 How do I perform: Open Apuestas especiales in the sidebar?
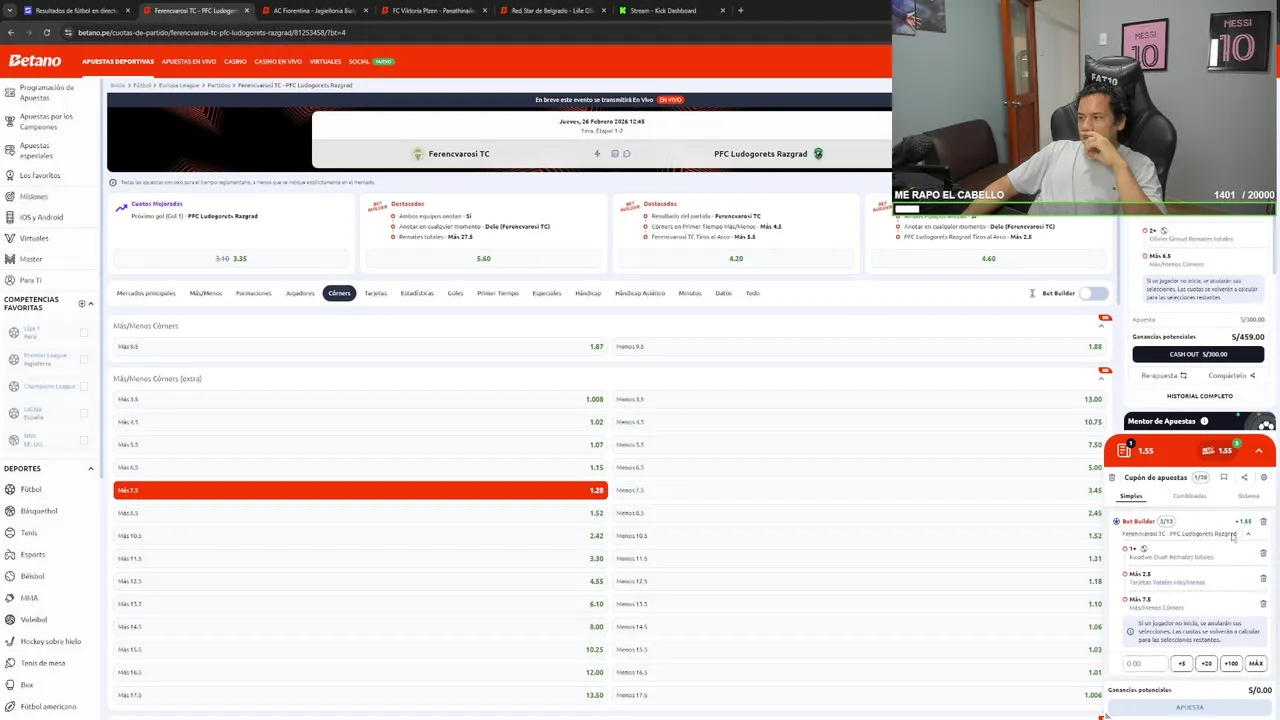coord(36,150)
